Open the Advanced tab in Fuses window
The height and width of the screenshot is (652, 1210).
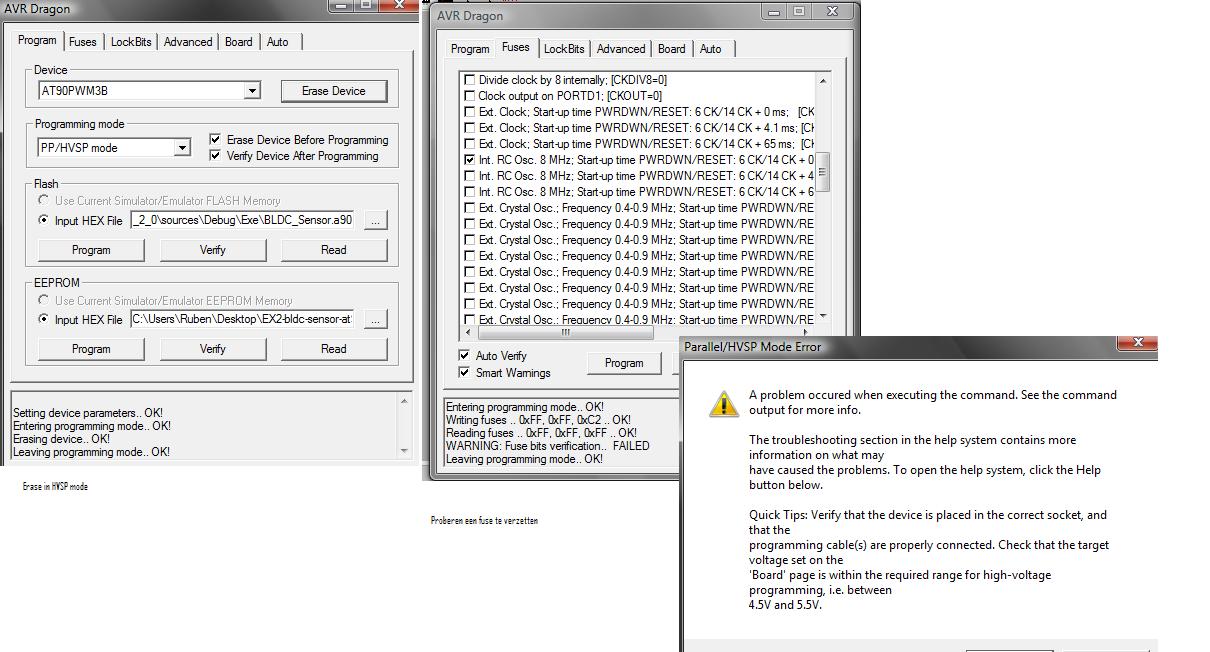point(621,49)
